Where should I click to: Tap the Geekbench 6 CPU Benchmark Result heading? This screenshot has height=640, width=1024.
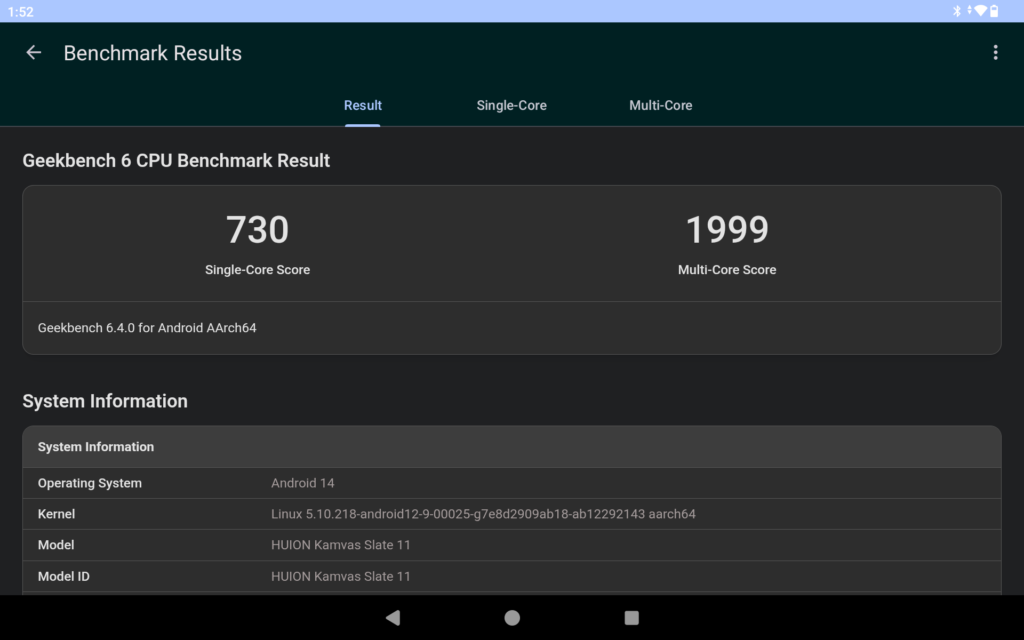click(176, 161)
